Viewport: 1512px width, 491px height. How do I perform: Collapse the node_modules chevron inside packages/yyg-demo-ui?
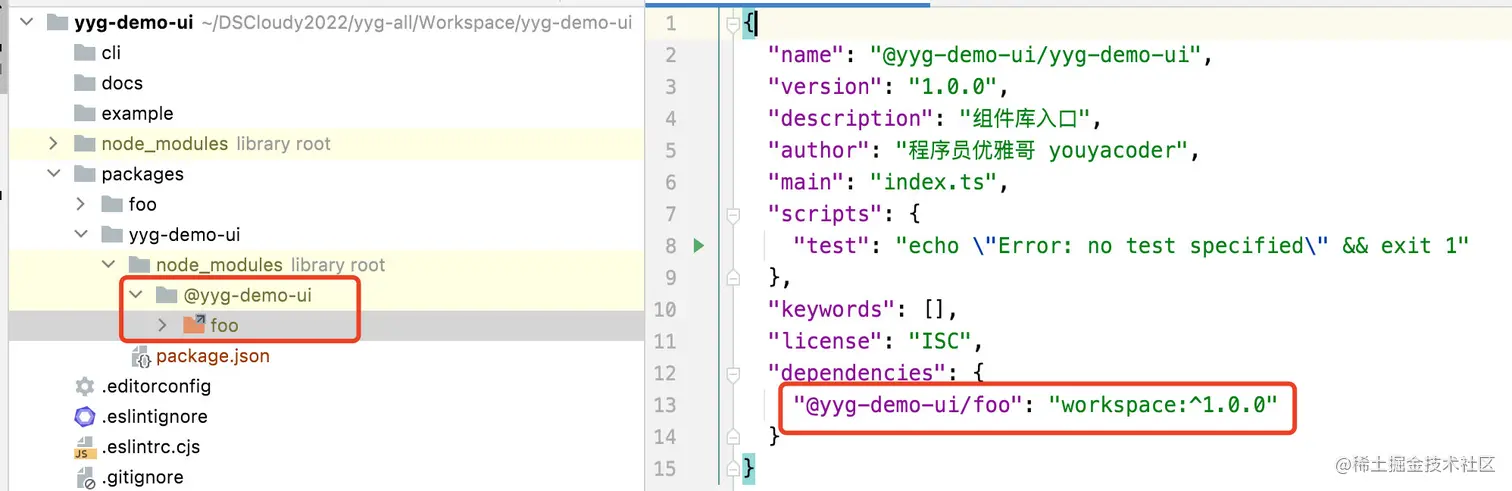coord(108,265)
